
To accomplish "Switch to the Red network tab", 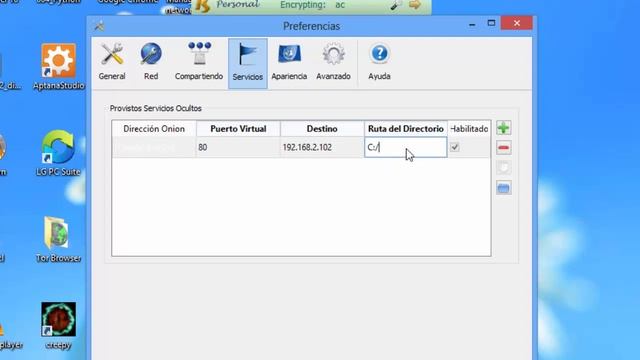I will (151, 62).
